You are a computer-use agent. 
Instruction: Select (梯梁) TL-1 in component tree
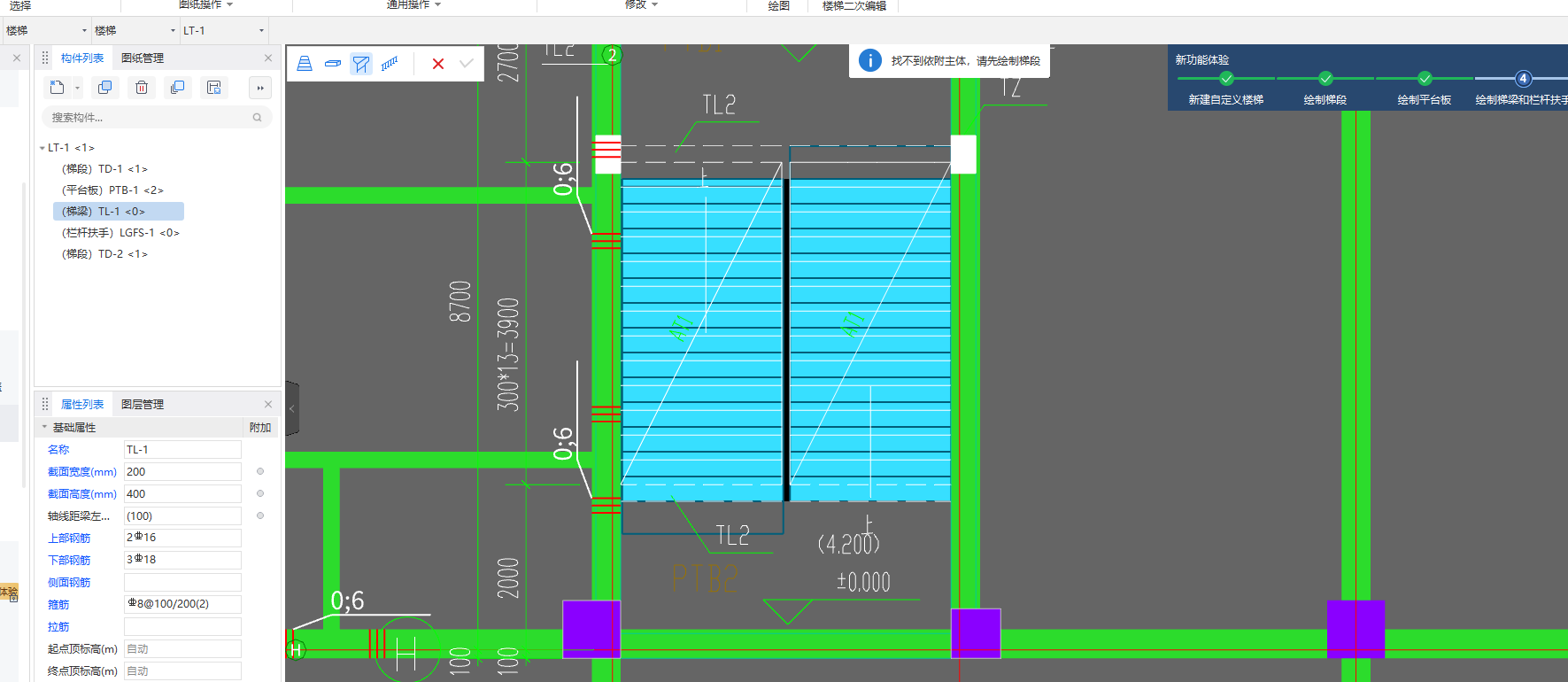pyautogui.click(x=119, y=211)
